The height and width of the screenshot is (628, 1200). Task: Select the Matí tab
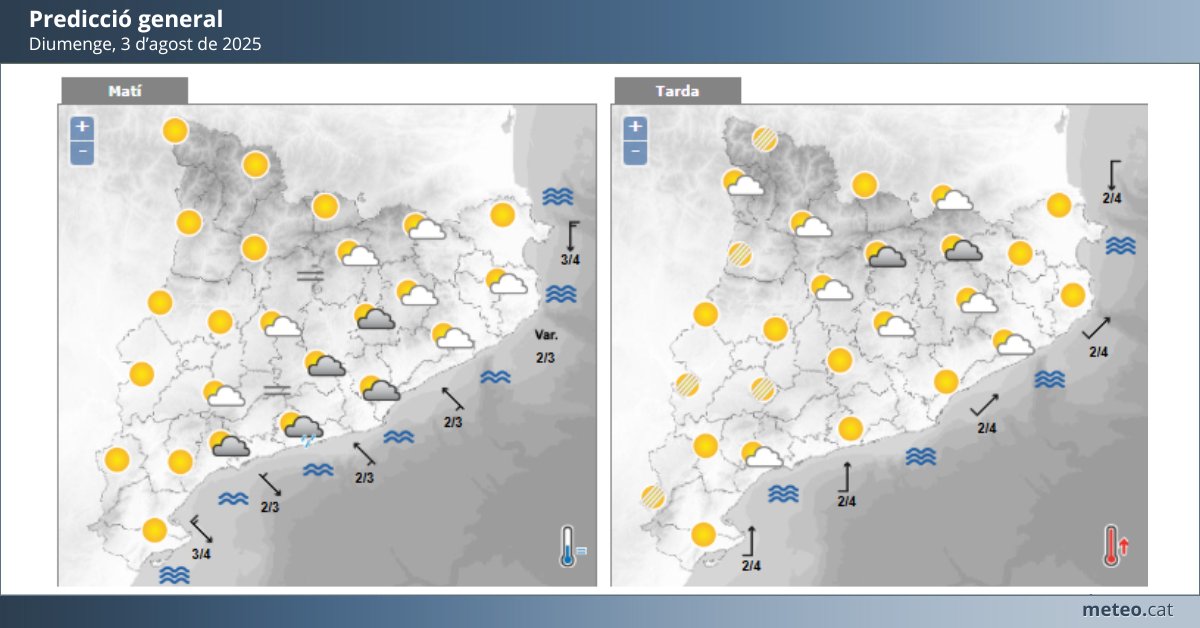coord(125,91)
